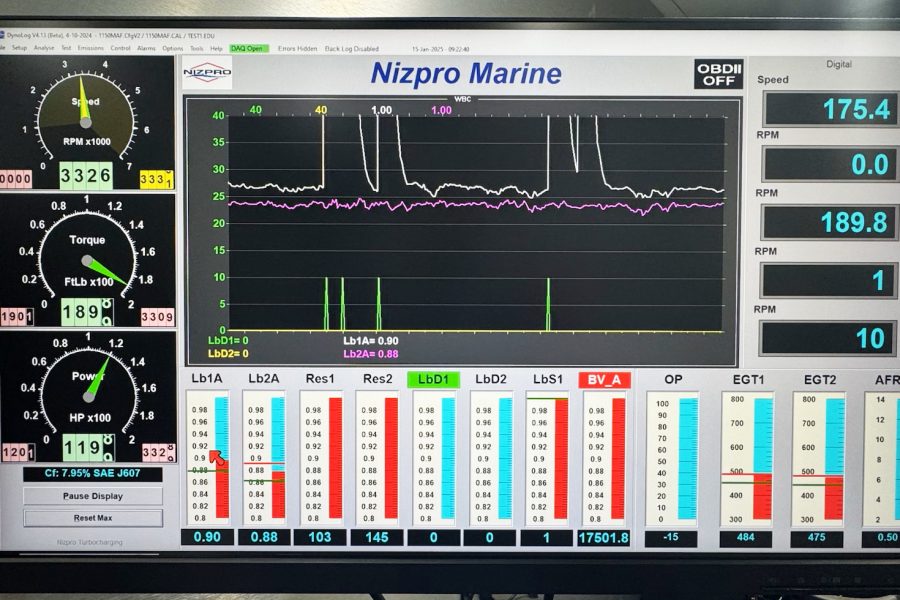The image size is (900, 600).
Task: Click the green LbD1 channel header
Action: point(433,380)
